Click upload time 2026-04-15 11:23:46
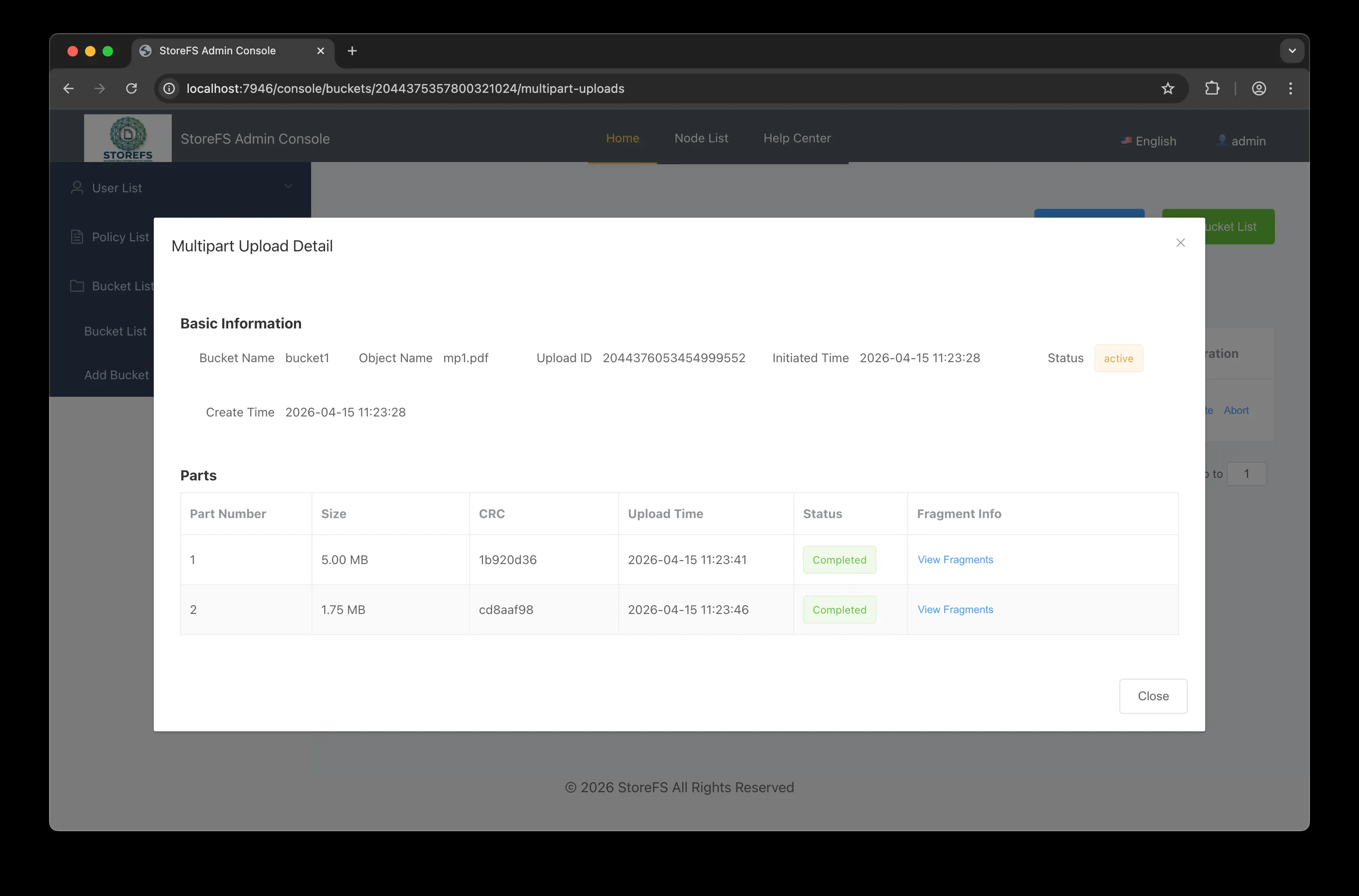 coord(688,609)
